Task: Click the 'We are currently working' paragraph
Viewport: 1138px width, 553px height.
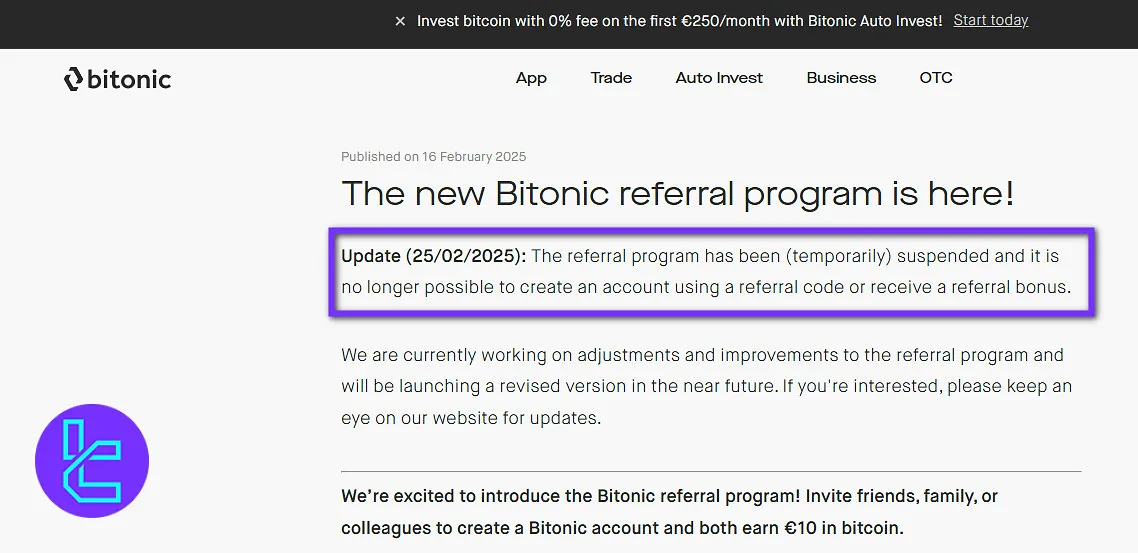Action: [x=701, y=355]
